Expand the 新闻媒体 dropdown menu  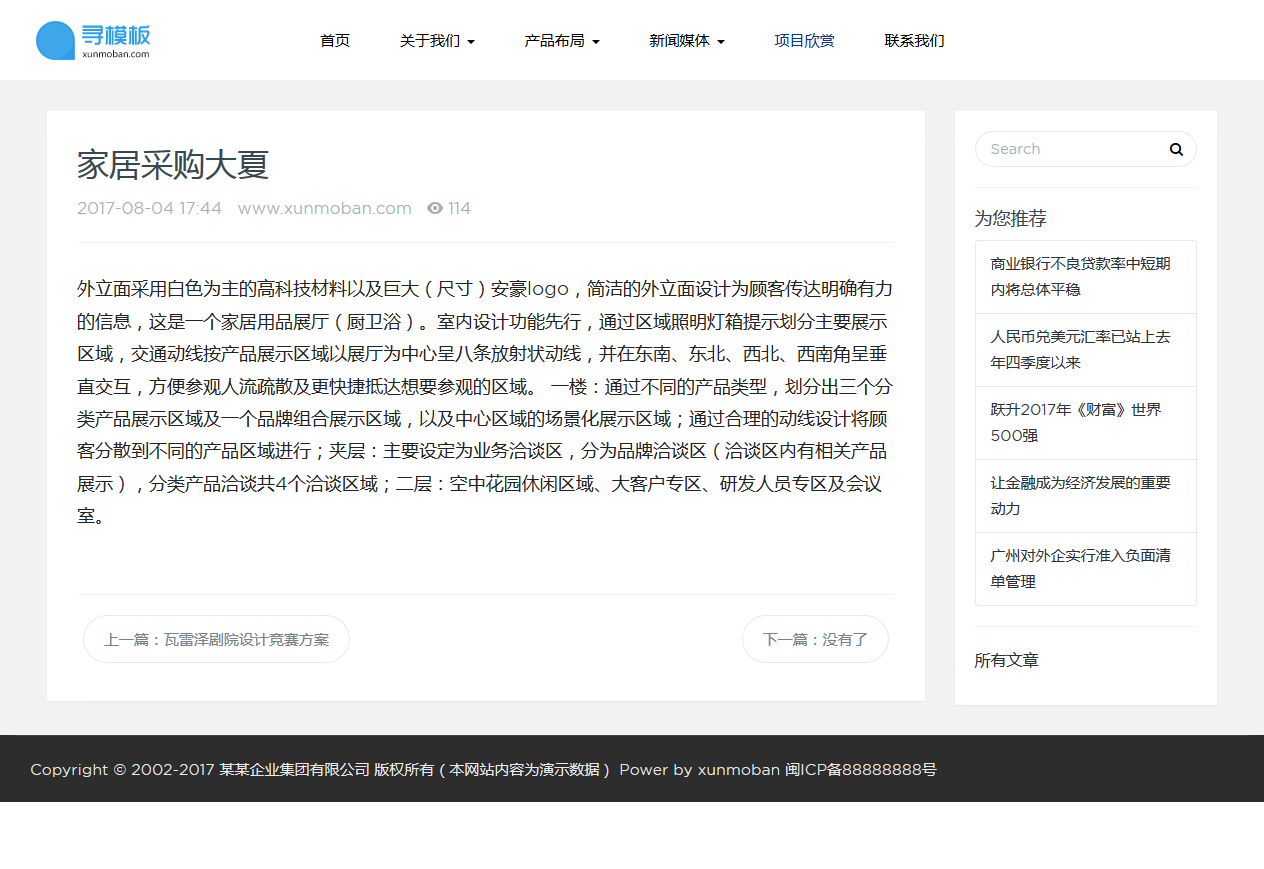click(686, 41)
